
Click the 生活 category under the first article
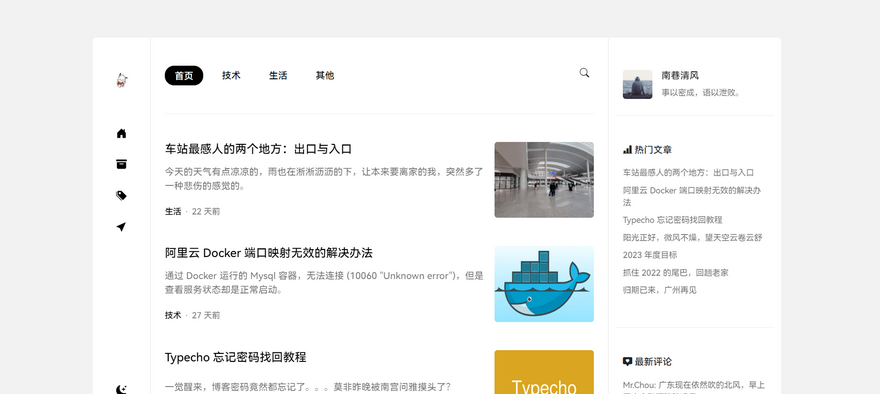pyautogui.click(x=173, y=212)
